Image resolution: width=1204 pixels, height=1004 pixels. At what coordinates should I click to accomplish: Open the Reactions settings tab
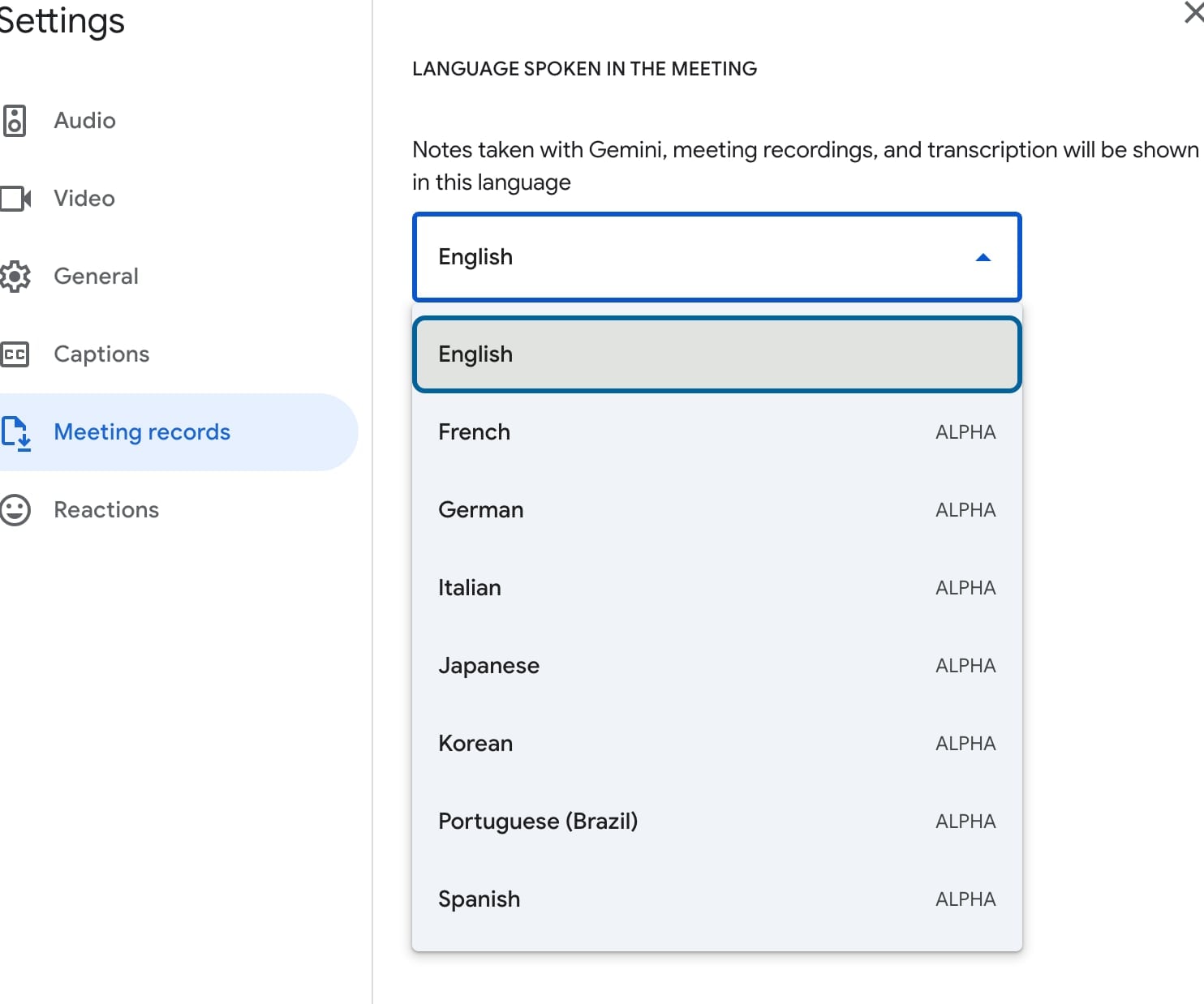pyautogui.click(x=178, y=510)
